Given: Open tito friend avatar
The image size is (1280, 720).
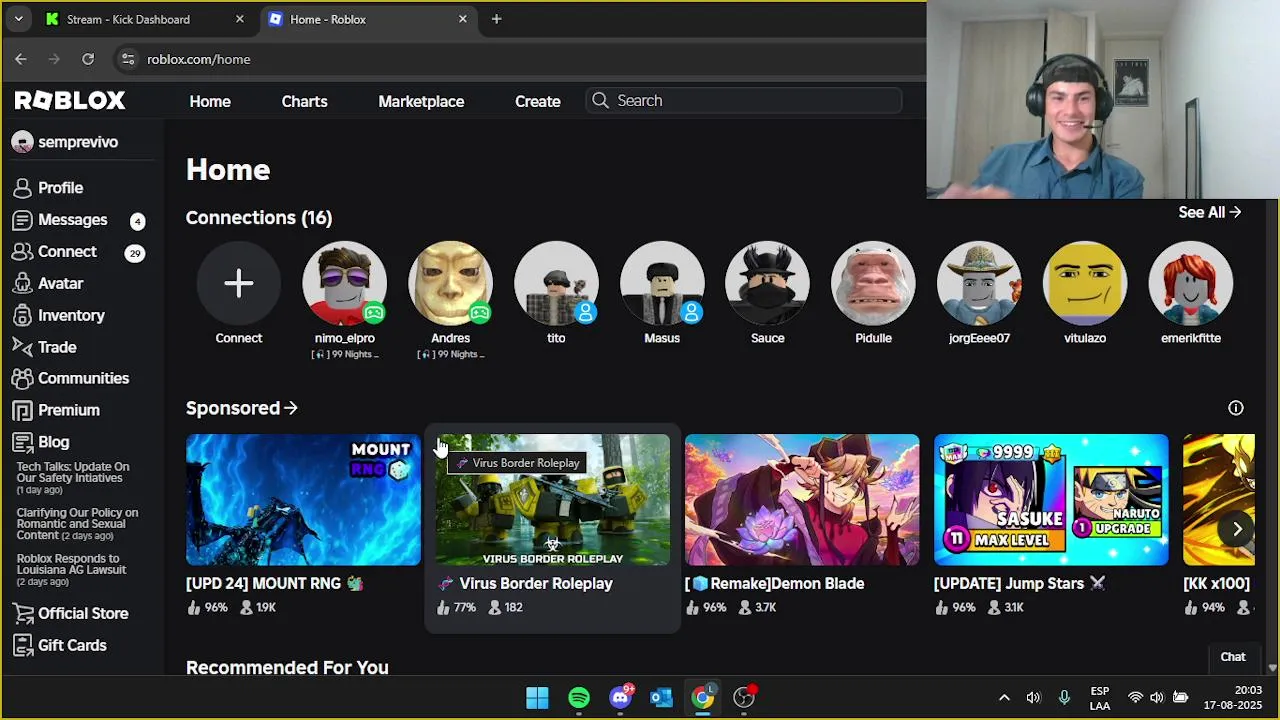Looking at the screenshot, I should (556, 283).
